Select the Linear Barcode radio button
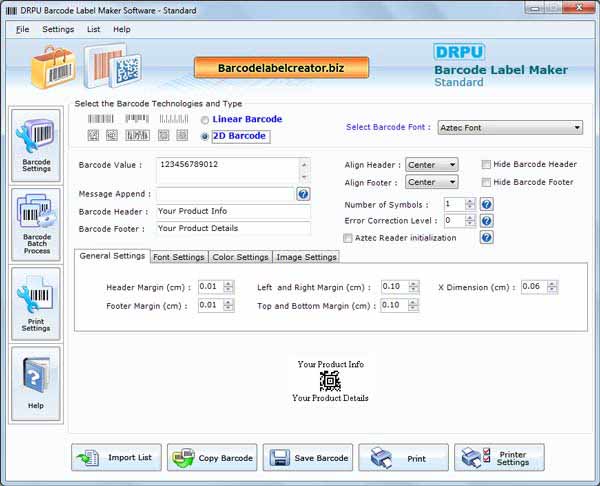This screenshot has width=600, height=486. 205,120
